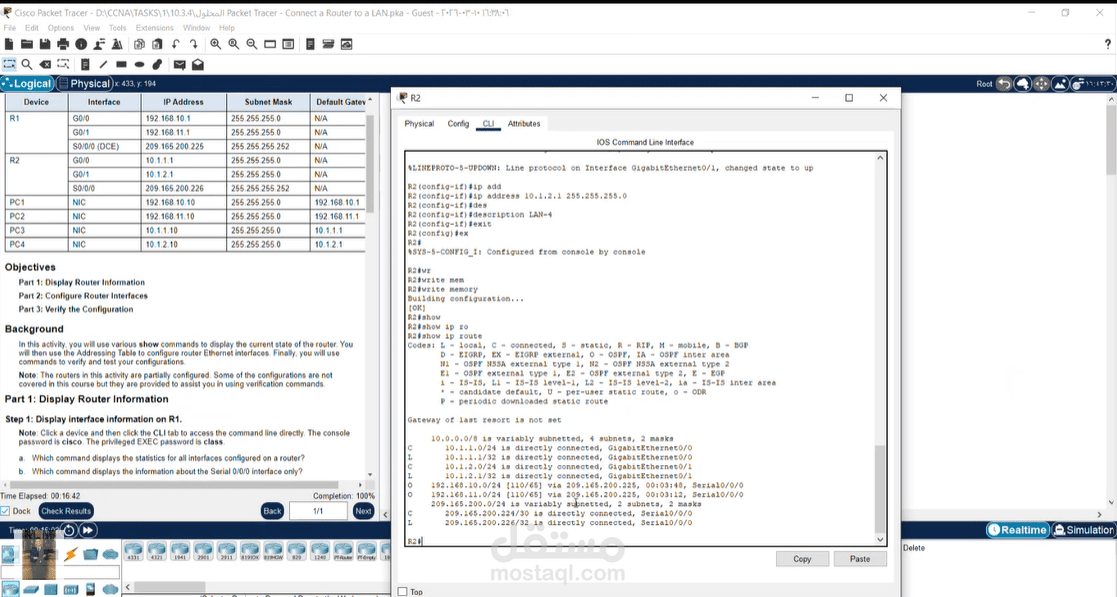Select the Draw Ellipse tool
The image size is (1117, 597).
[x=139, y=64]
